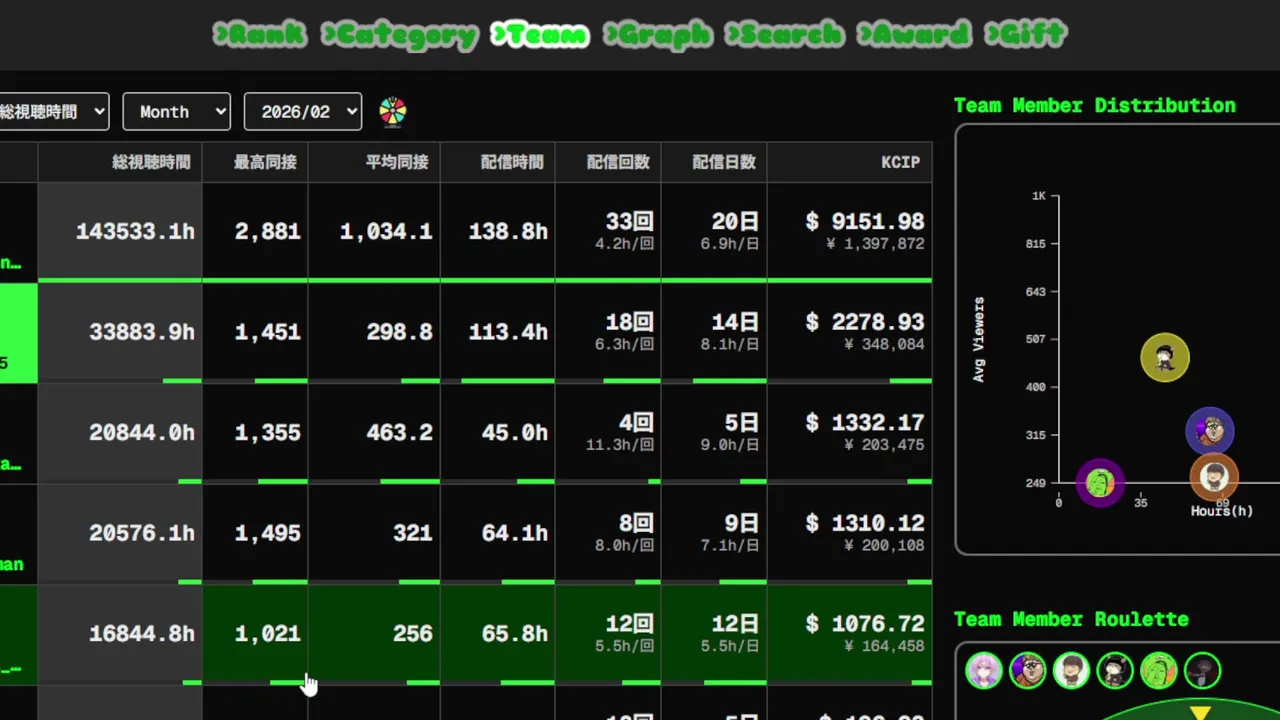Select the dark sixth roulette avatar
Viewport: 1280px width, 720px height.
[x=1203, y=671]
